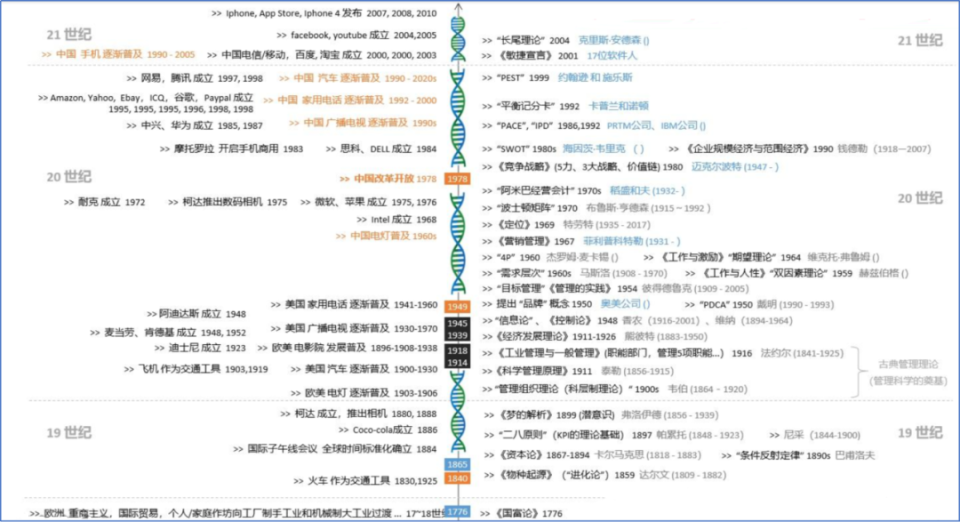Select the orange 中国 家用电话 逐渐普及 entry
The width and height of the screenshot is (960, 522).
pyautogui.click(x=350, y=100)
